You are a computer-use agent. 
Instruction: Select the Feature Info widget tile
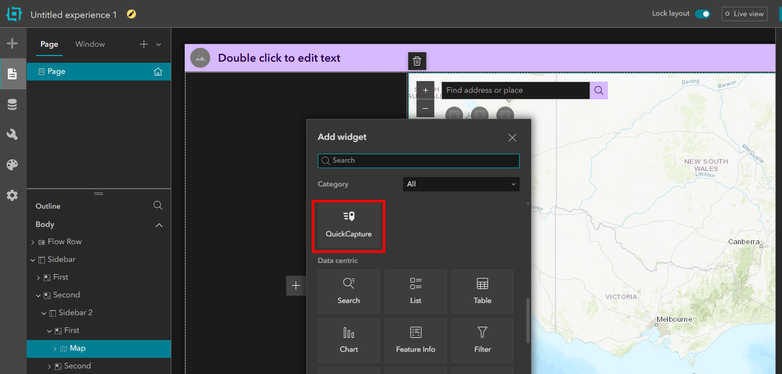(415, 341)
